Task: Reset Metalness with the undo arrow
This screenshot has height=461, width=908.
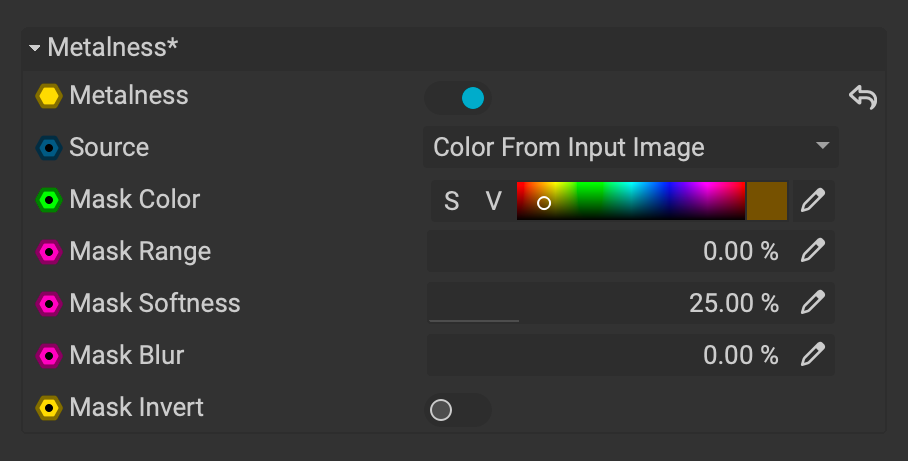Action: coord(862,97)
